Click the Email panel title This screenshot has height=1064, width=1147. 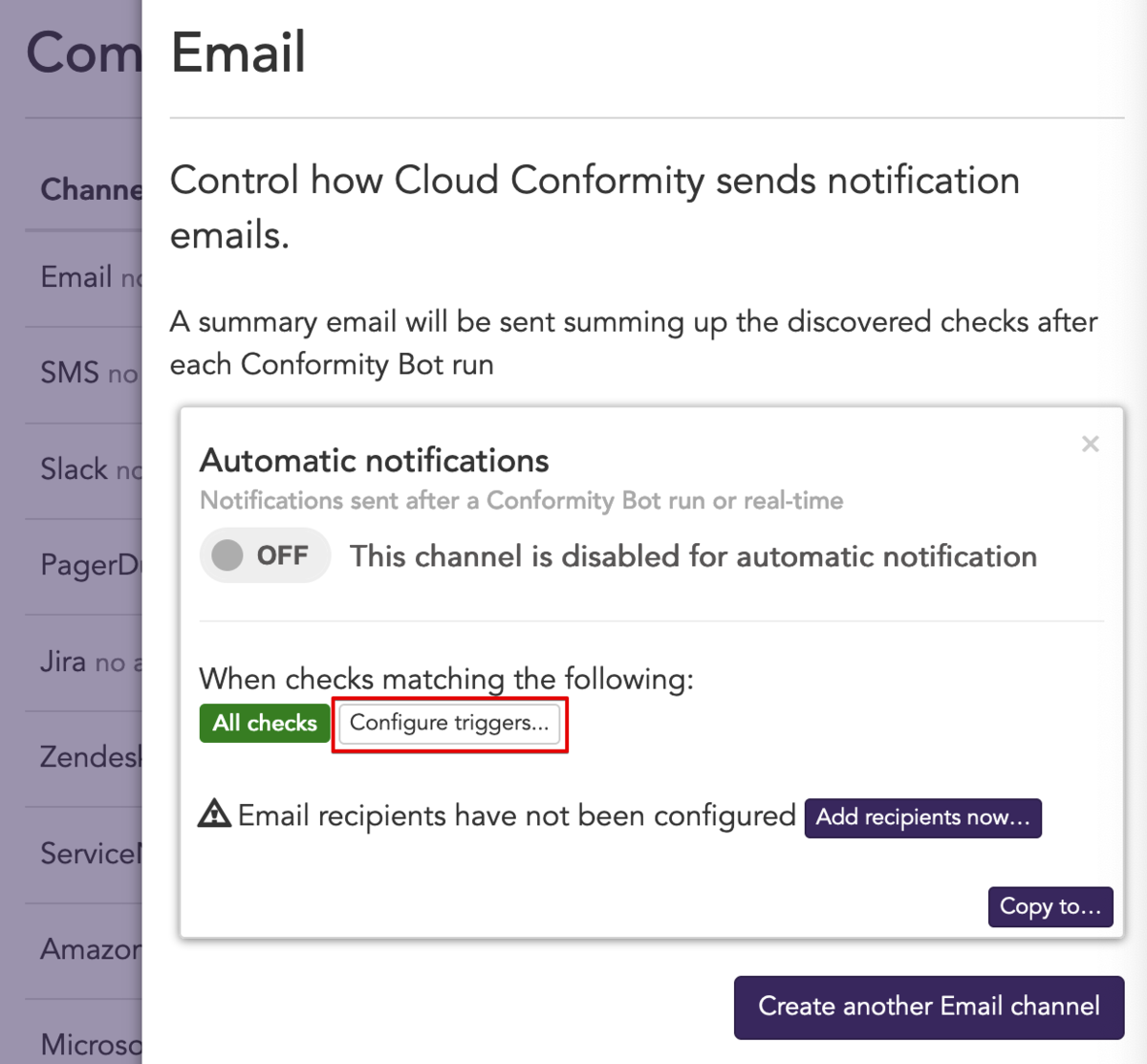pos(238,53)
